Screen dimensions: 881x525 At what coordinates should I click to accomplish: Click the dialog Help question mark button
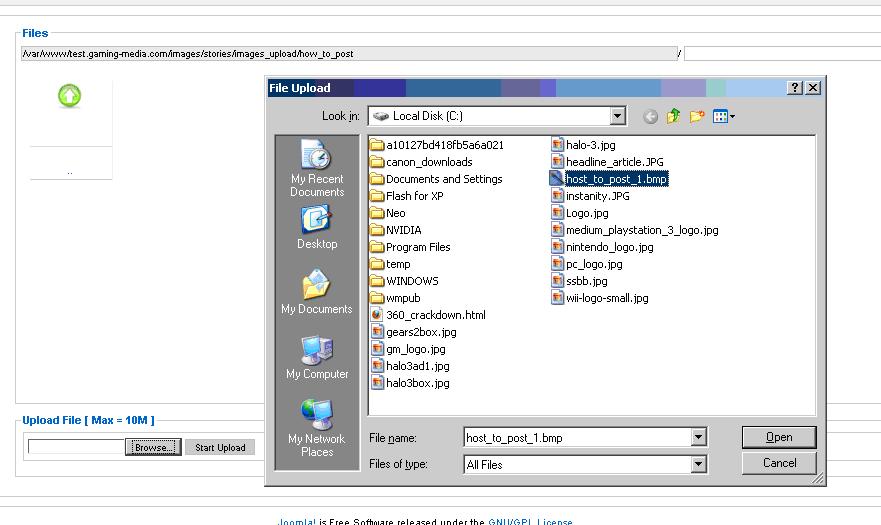pos(794,88)
